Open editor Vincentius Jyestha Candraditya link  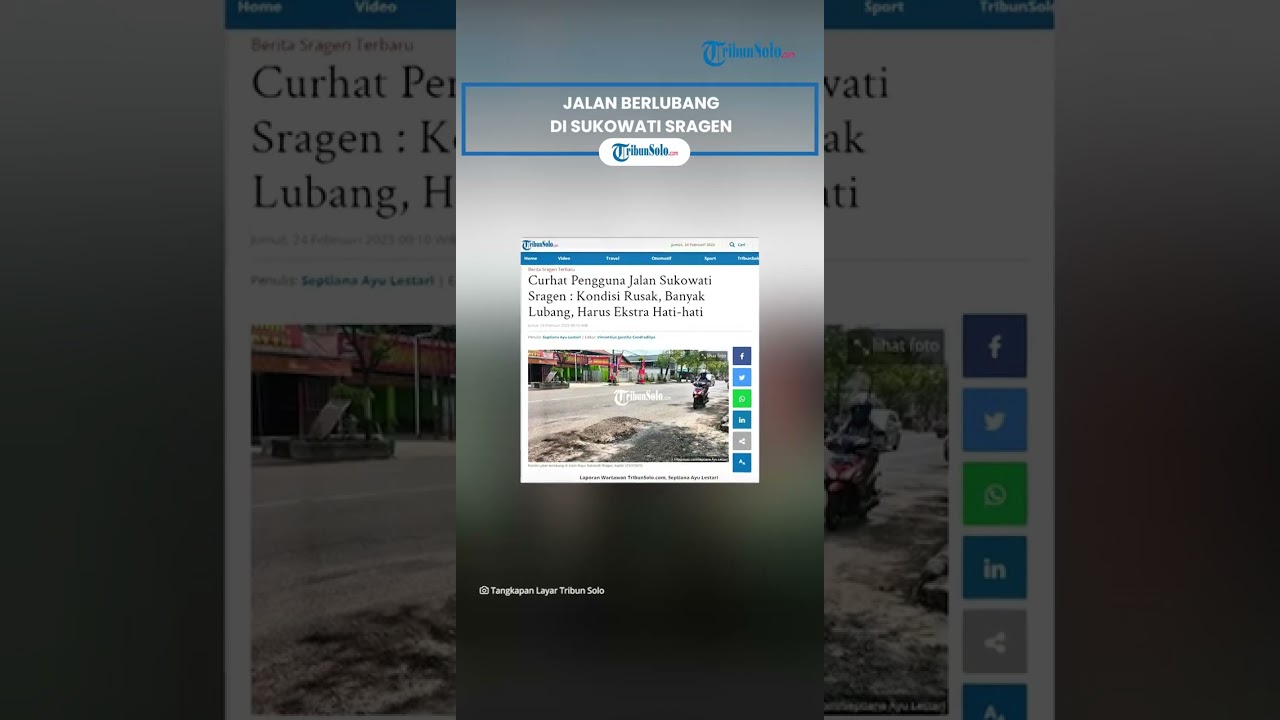(x=626, y=337)
